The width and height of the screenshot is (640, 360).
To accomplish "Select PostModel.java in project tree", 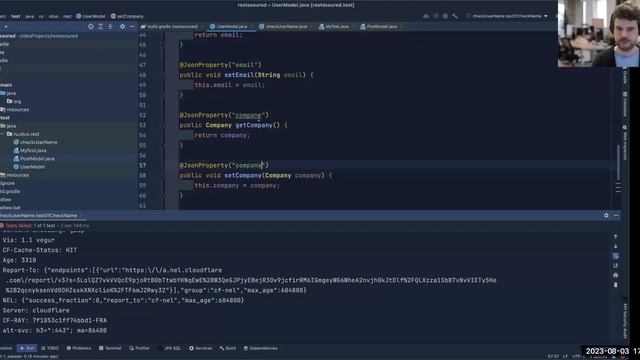I will [34, 158].
